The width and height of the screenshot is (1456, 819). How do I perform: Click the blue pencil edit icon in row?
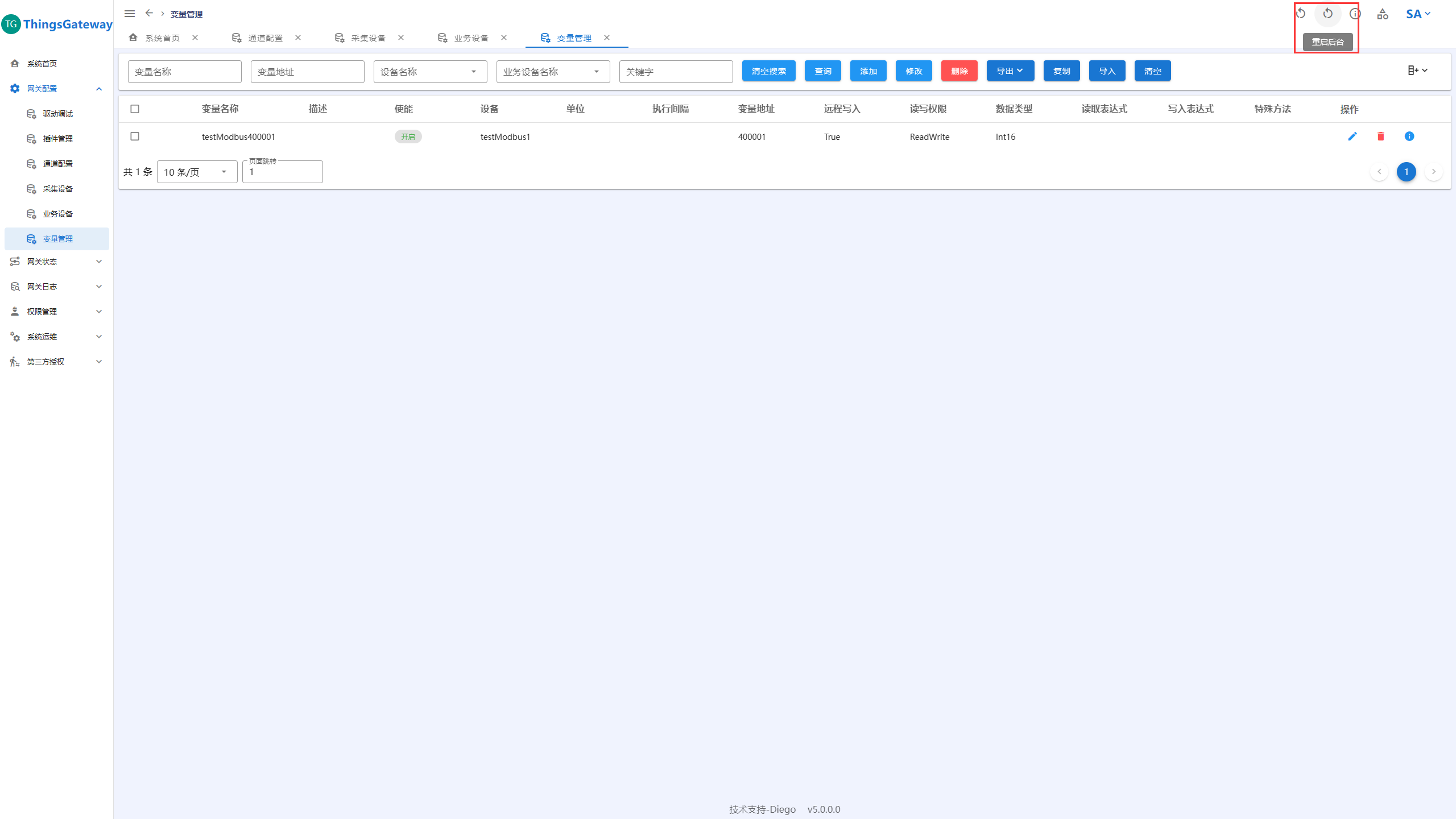click(x=1352, y=136)
